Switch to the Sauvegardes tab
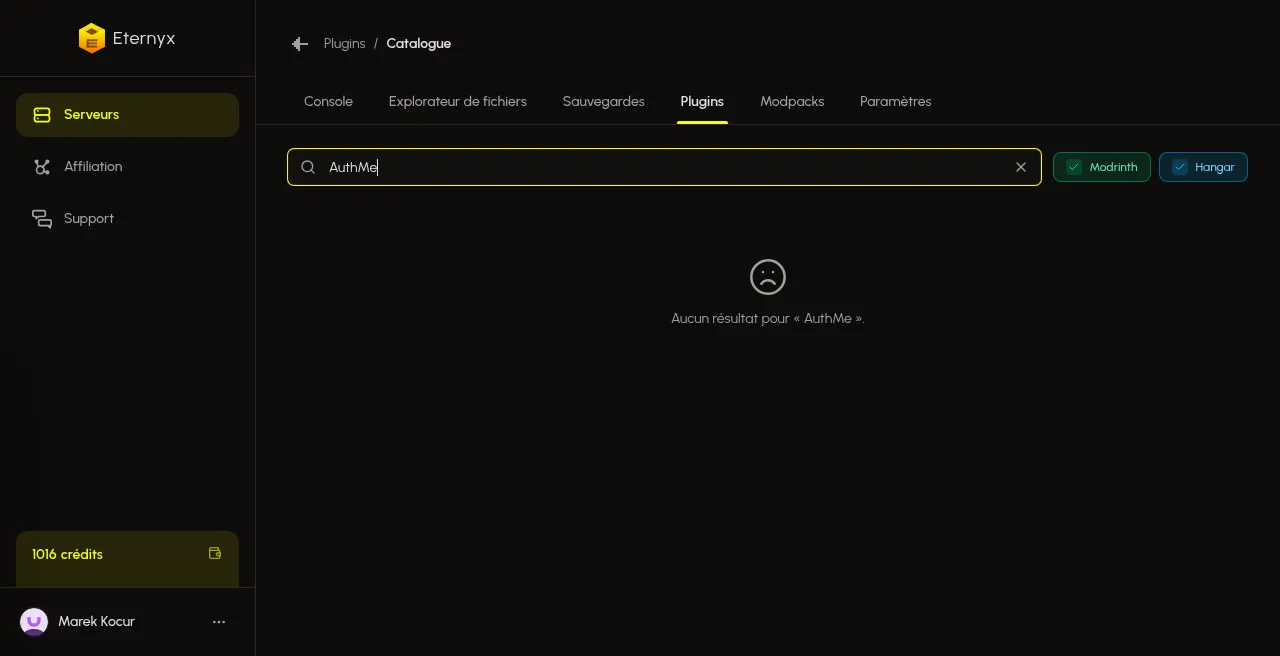Viewport: 1280px width, 656px height. [x=604, y=102]
